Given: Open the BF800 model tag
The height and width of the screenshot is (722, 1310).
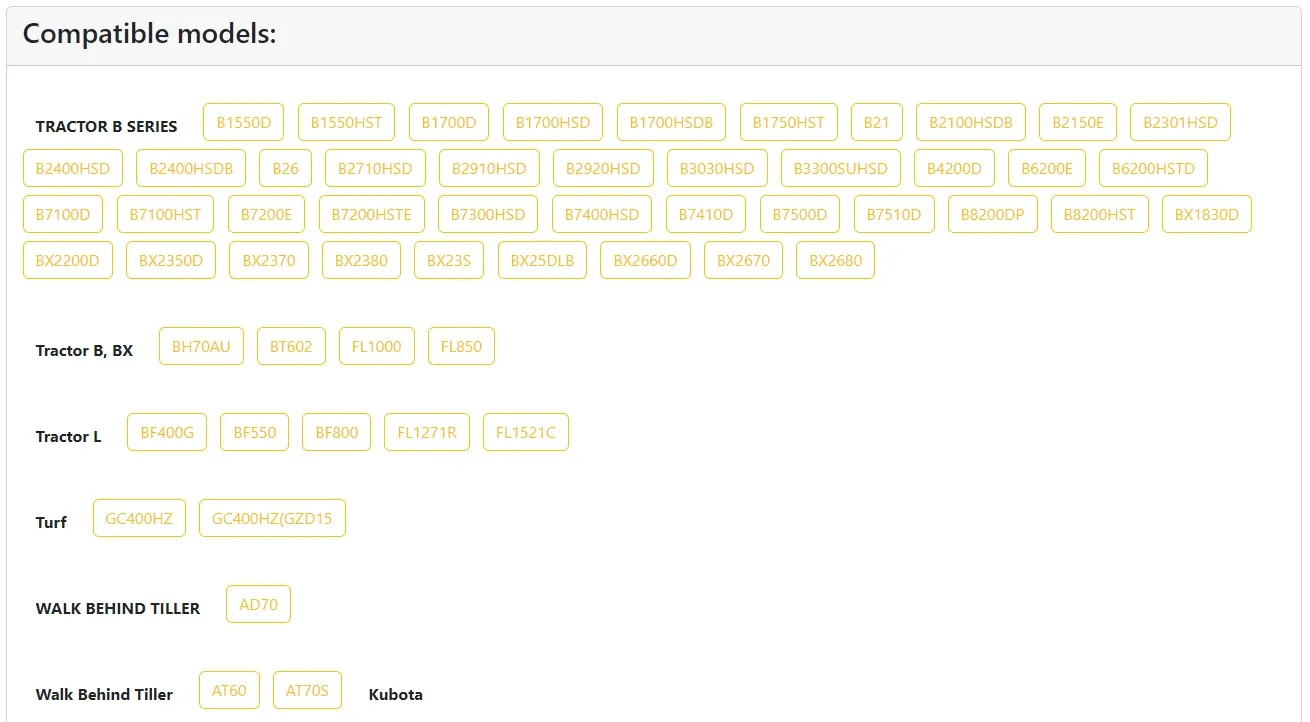Looking at the screenshot, I should pos(337,432).
